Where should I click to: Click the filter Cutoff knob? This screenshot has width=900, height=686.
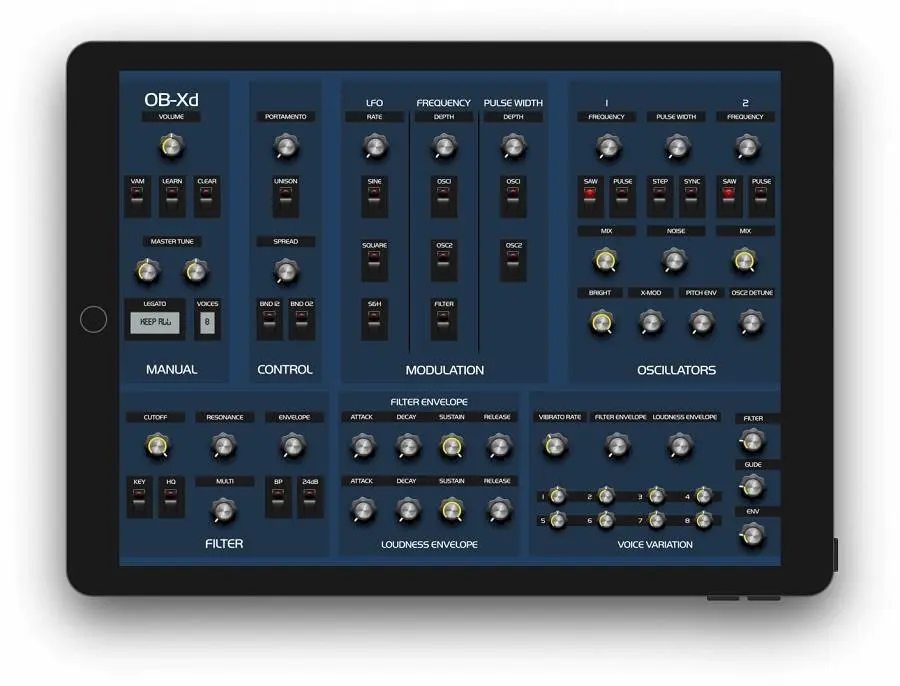pos(156,446)
